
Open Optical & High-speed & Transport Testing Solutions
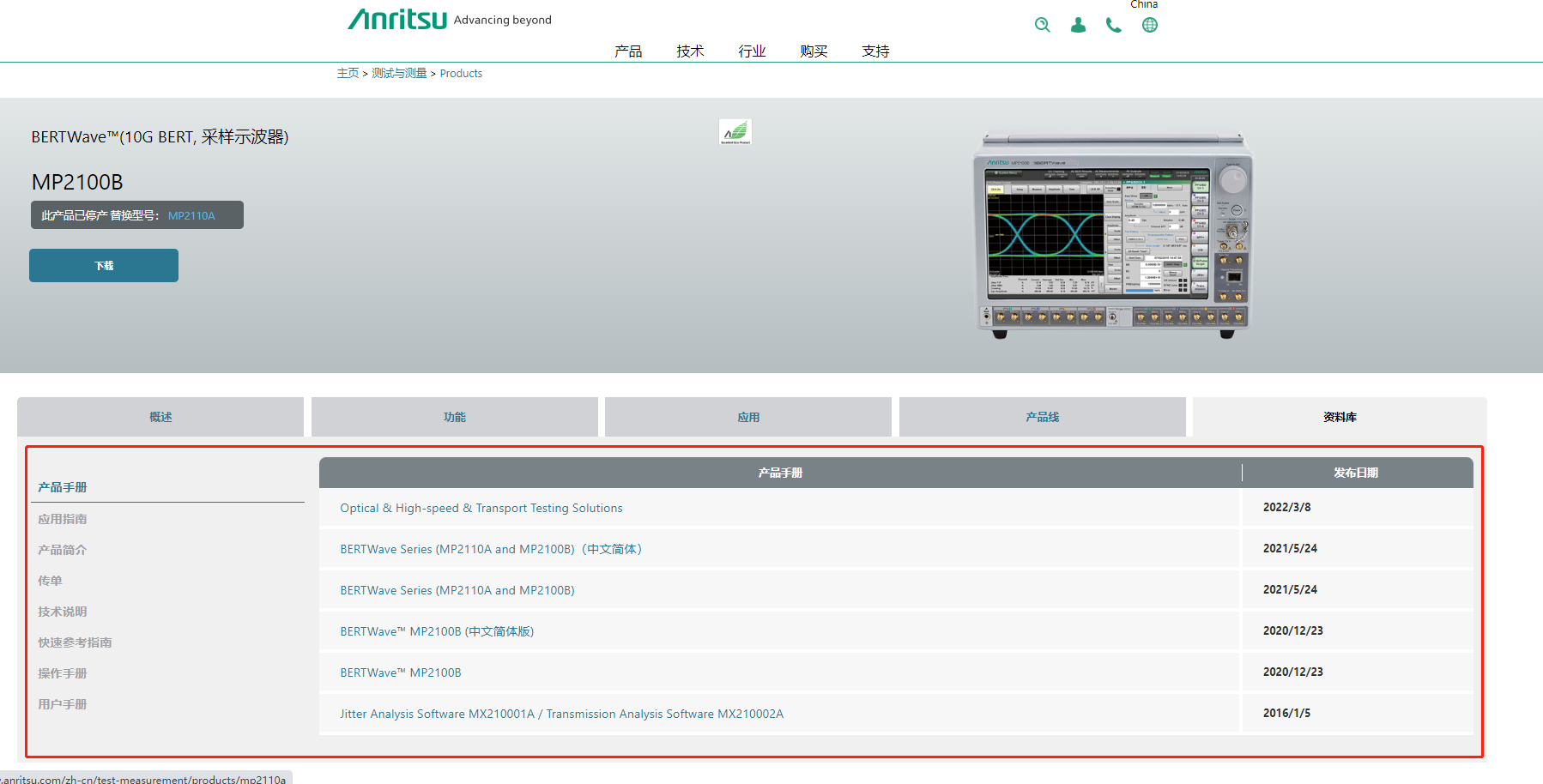tap(481, 508)
